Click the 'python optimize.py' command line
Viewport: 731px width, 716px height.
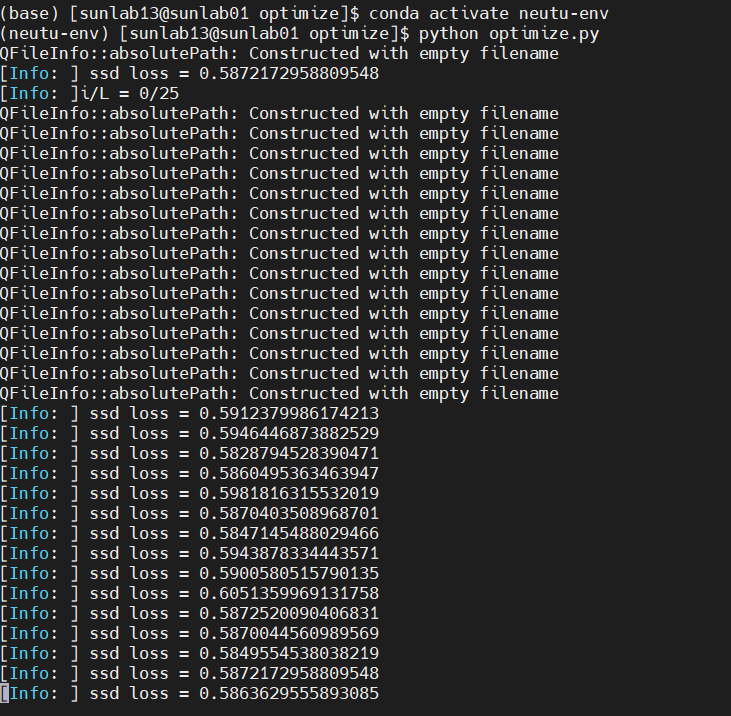(x=300, y=34)
